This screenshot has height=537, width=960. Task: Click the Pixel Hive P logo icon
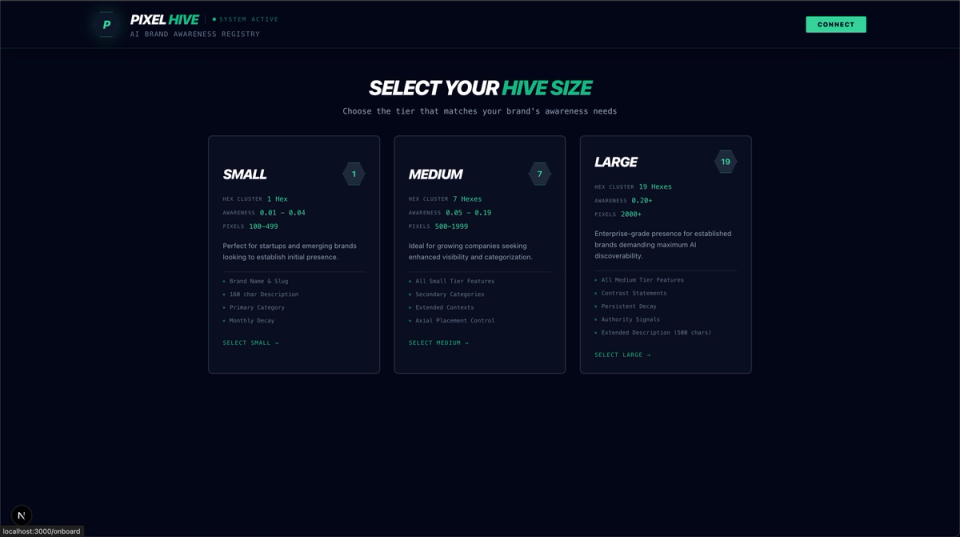(106, 24)
